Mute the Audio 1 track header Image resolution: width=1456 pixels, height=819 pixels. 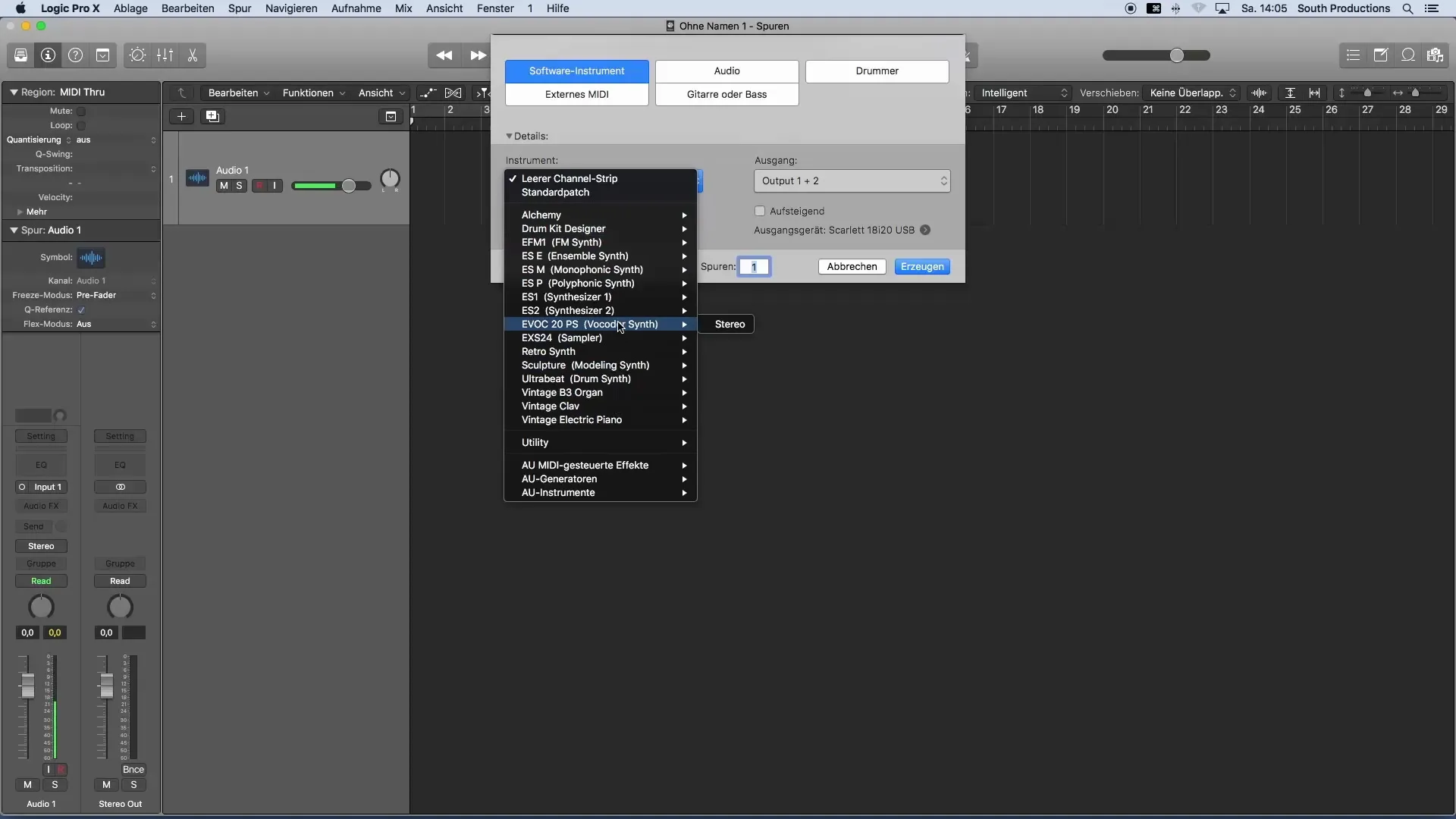pos(224,186)
